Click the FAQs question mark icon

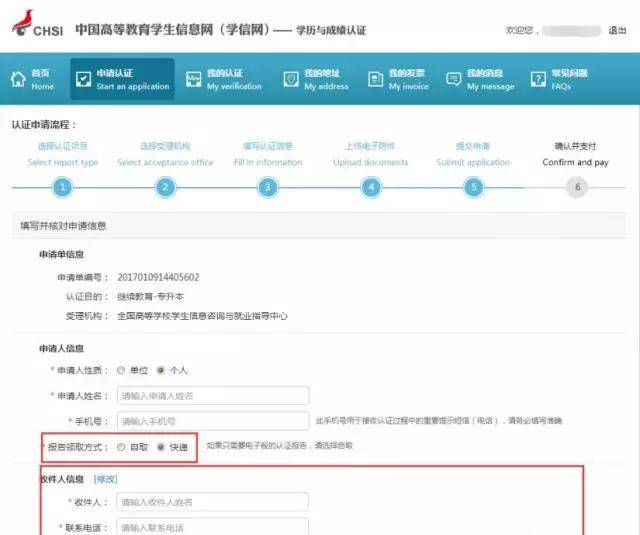coord(538,80)
